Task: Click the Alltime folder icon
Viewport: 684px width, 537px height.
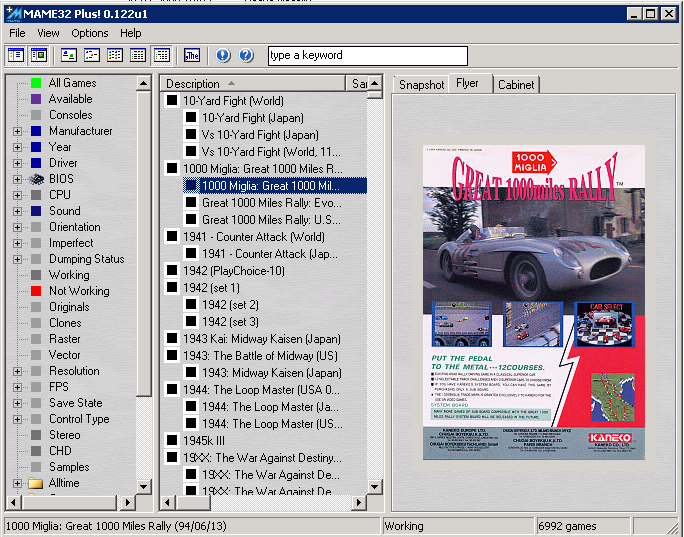Action: pos(36,483)
